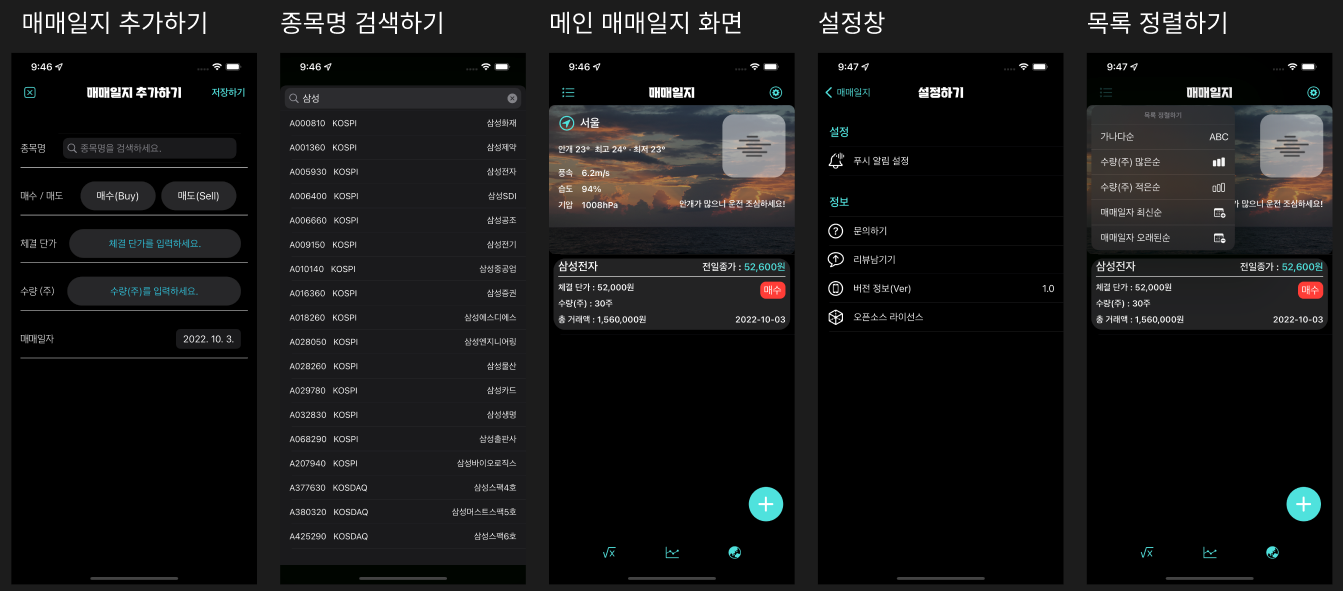Viewport: 1343px width, 591px height.
Task: Tap the teal plus floating action button
Action: pos(766,504)
